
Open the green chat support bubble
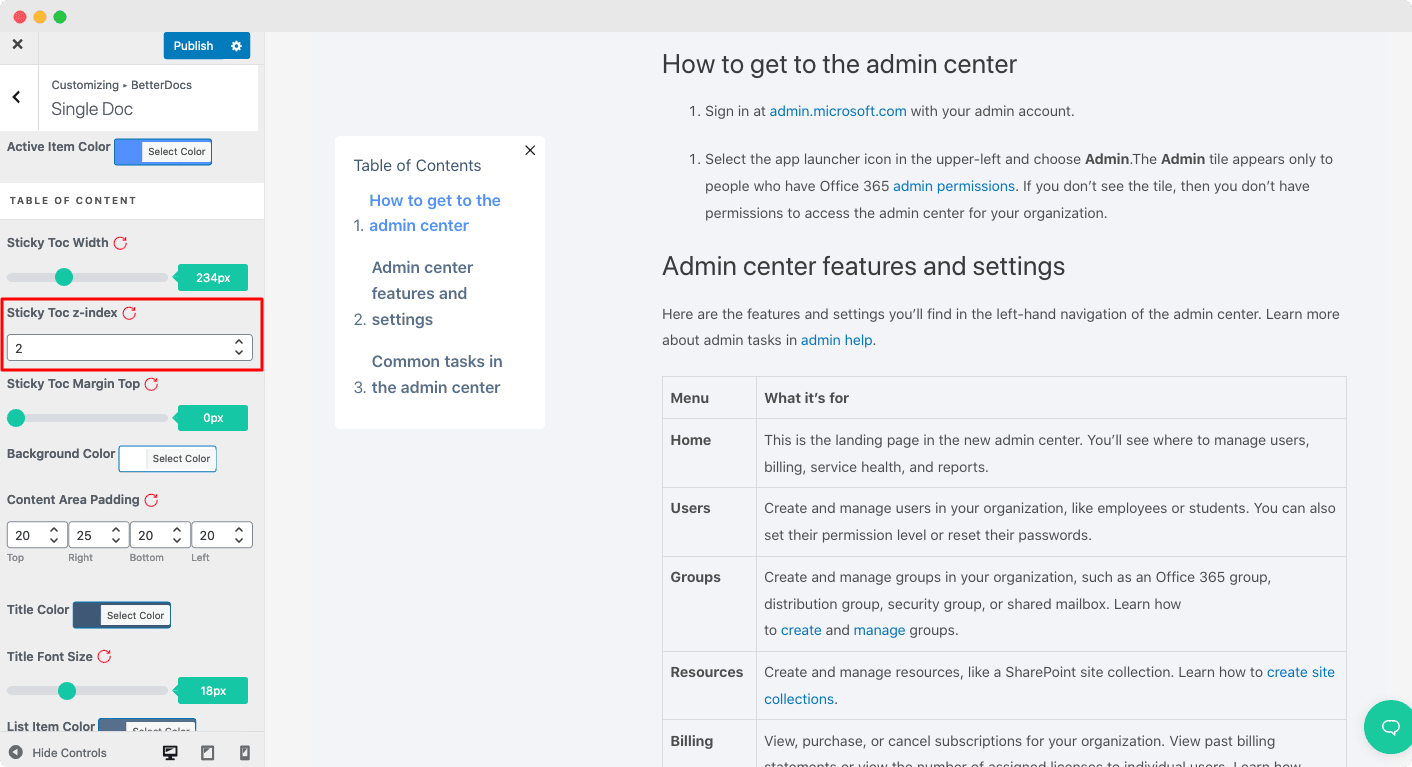point(1389,727)
